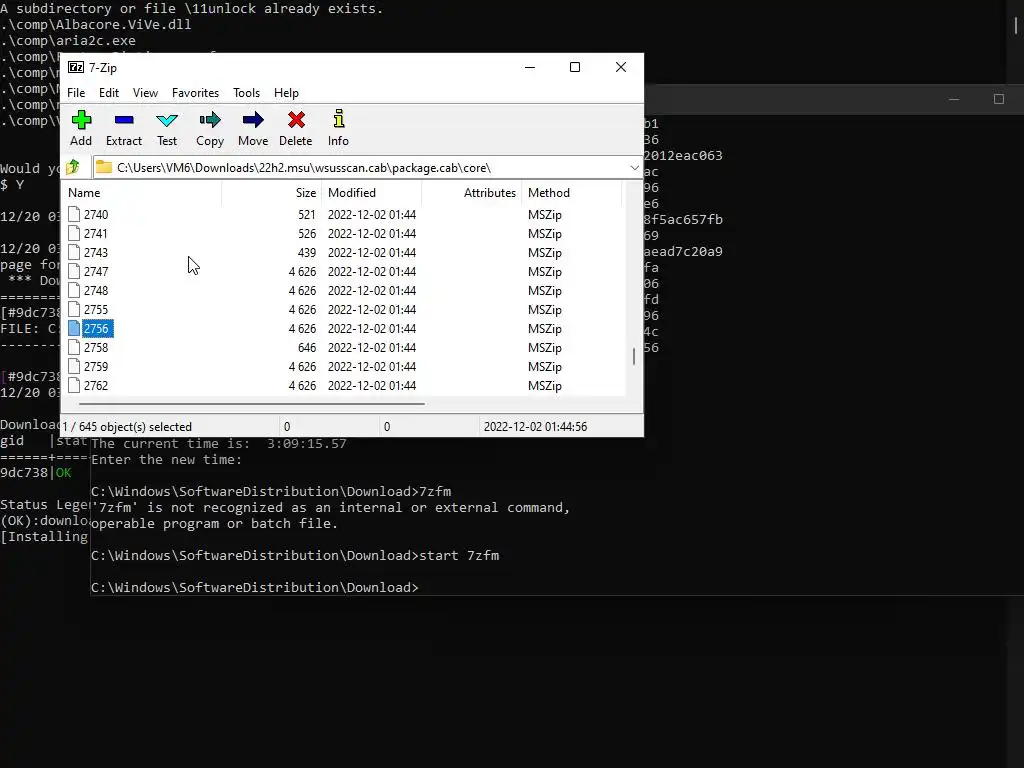
Task: Select file named 2755
Action: [x=96, y=309]
